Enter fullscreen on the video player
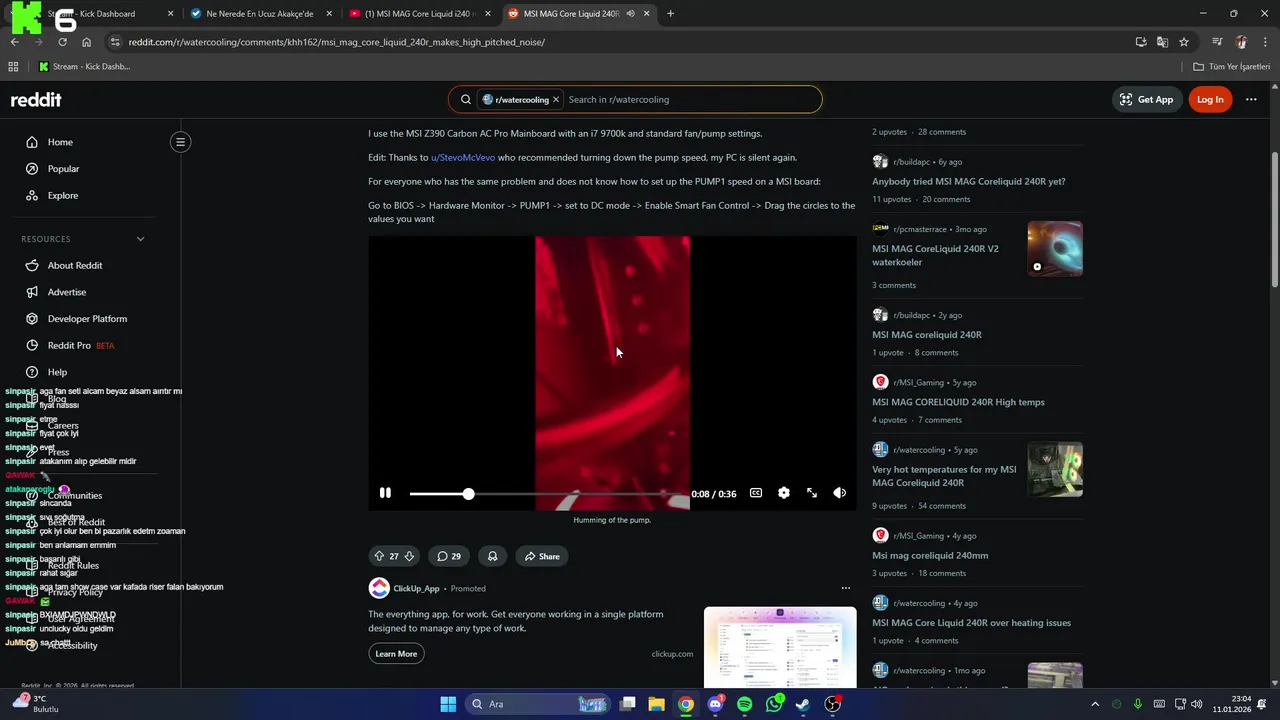 (x=812, y=493)
